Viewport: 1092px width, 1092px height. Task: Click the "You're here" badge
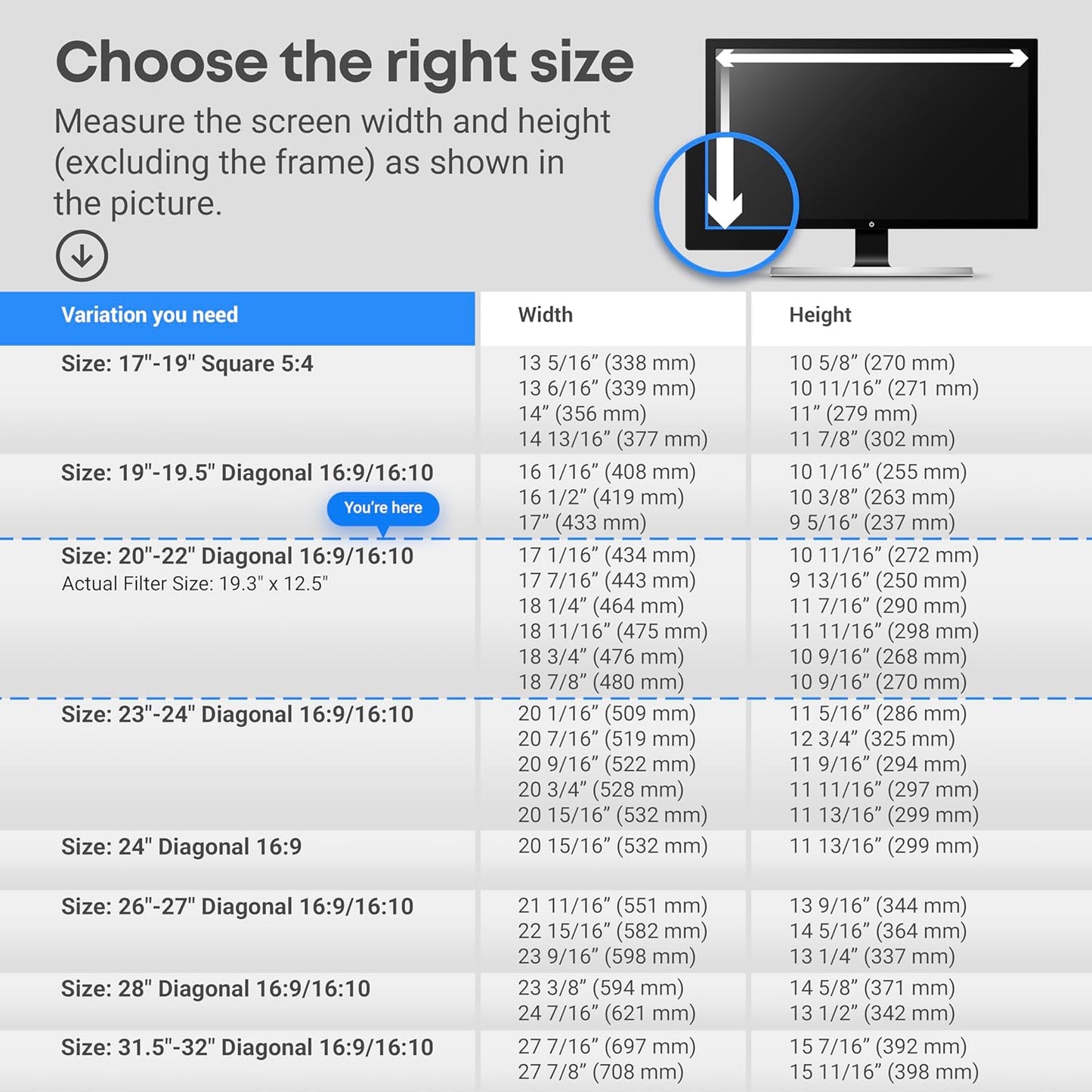[x=383, y=509]
